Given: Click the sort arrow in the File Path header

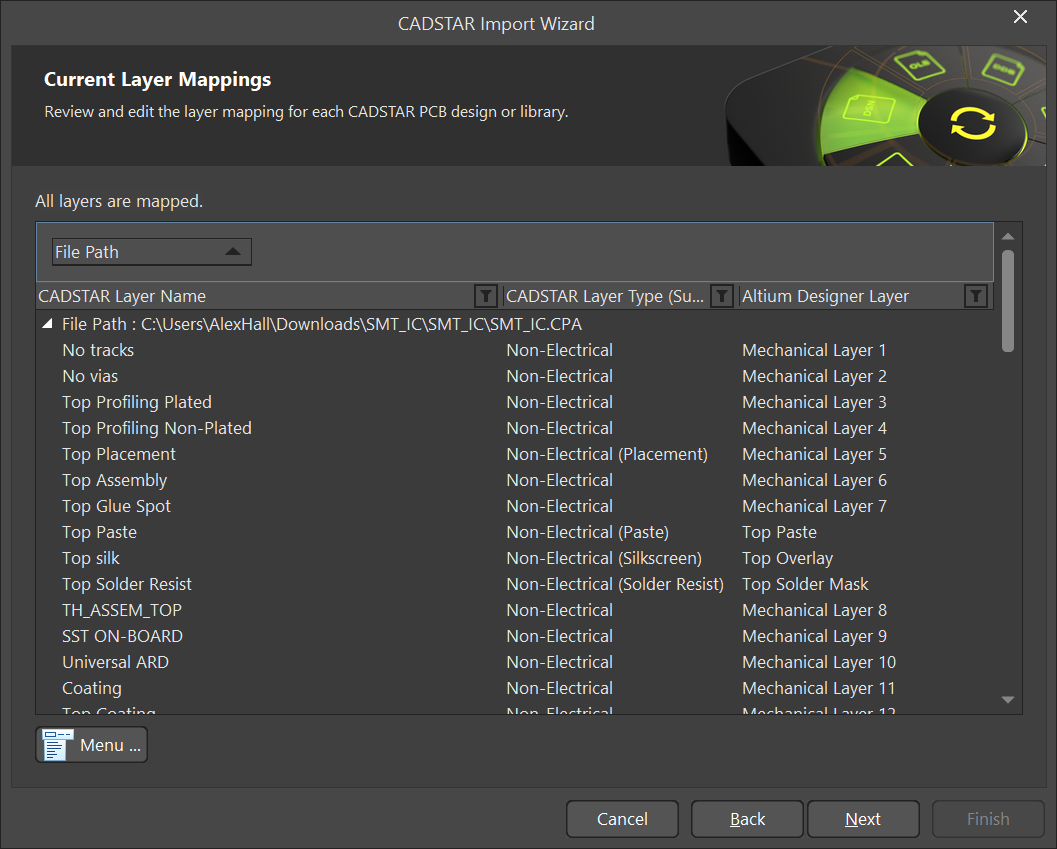Looking at the screenshot, I should (x=233, y=251).
